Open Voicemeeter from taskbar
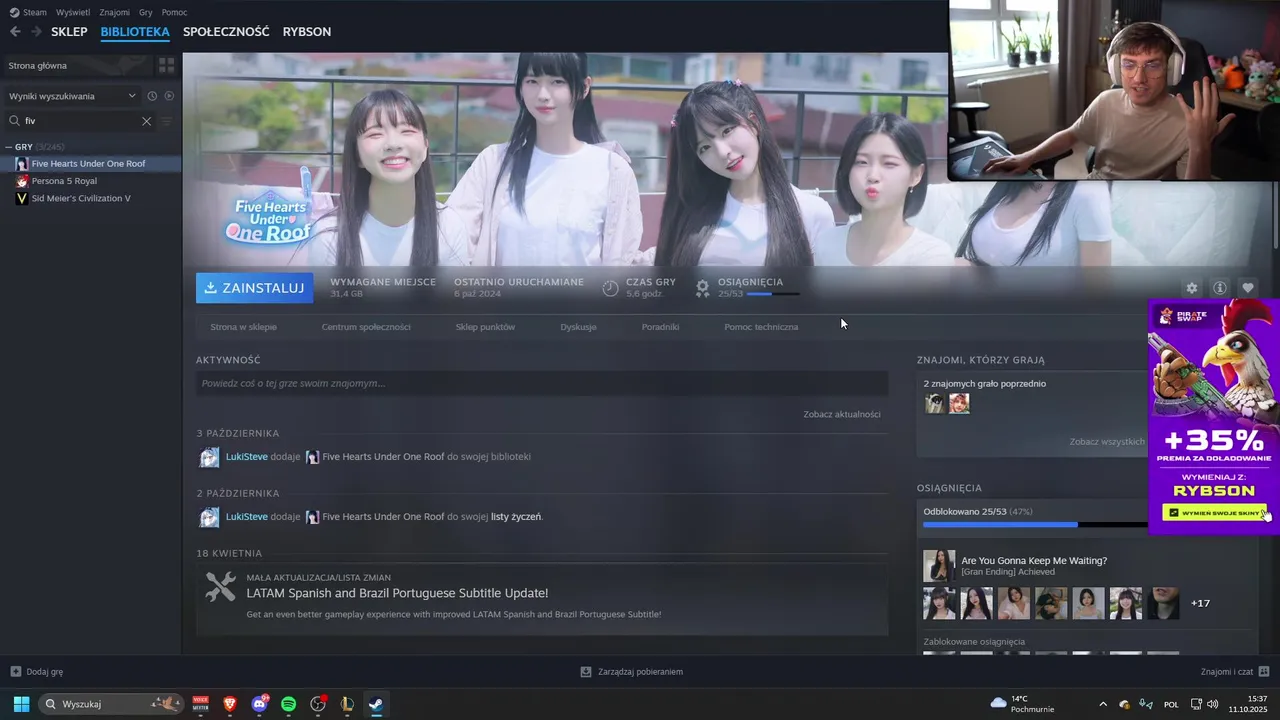This screenshot has height=720, width=1280. pyautogui.click(x=201, y=704)
